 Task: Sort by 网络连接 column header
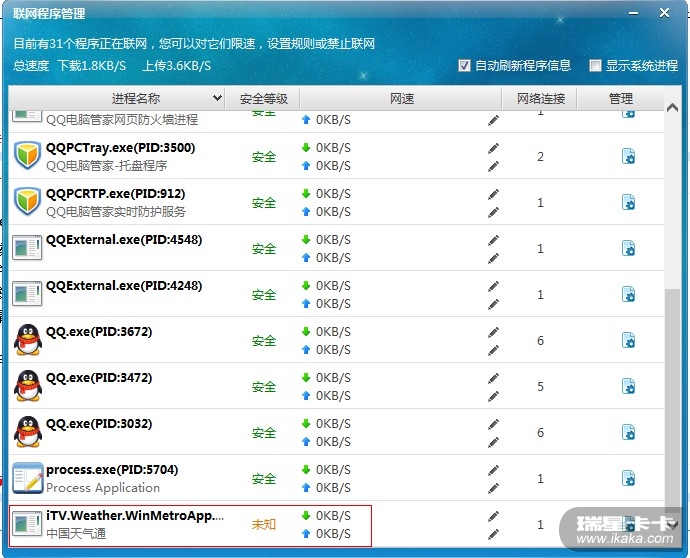[x=540, y=99]
